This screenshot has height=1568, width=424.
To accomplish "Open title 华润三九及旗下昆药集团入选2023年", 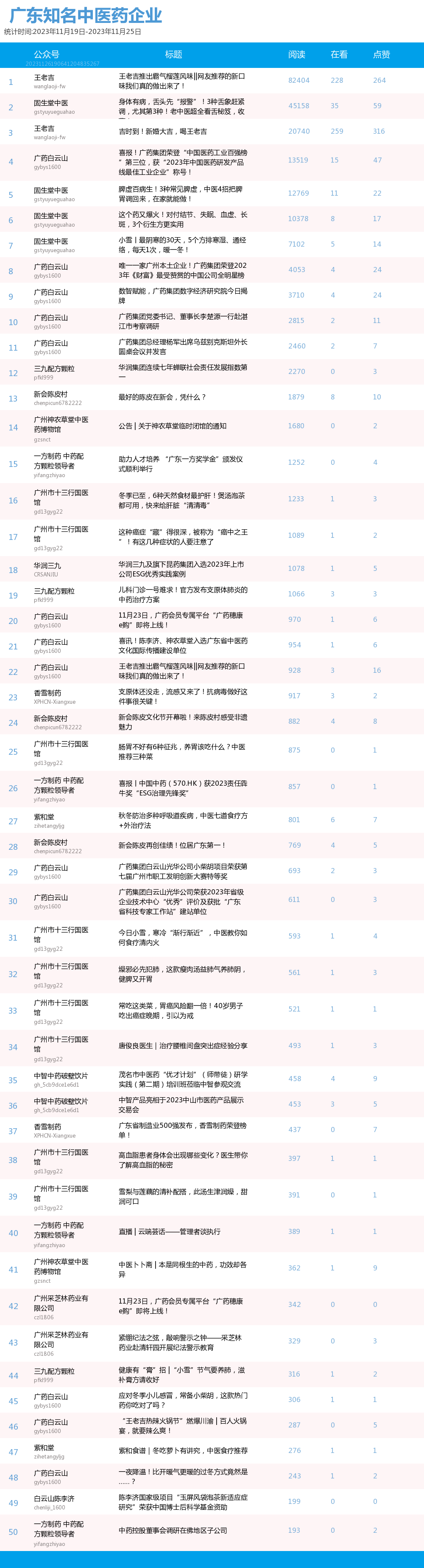I will [x=181, y=569].
